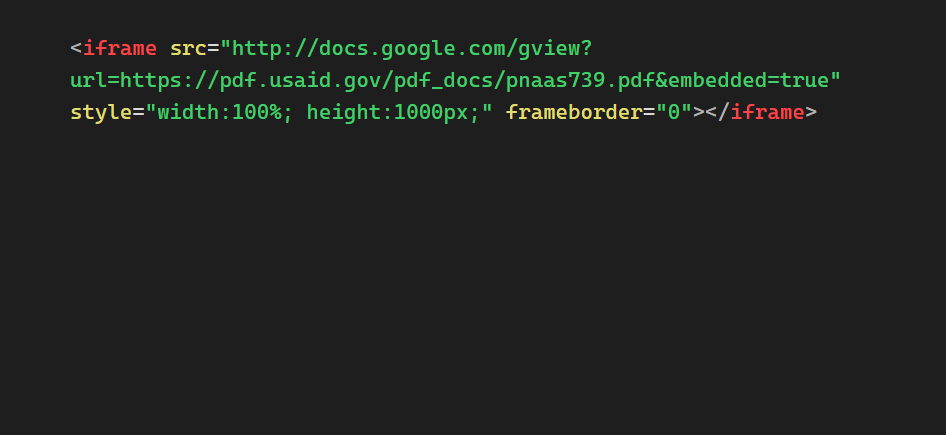Image resolution: width=946 pixels, height=435 pixels.
Task: Click the frameborder attribute name
Action: [574, 112]
